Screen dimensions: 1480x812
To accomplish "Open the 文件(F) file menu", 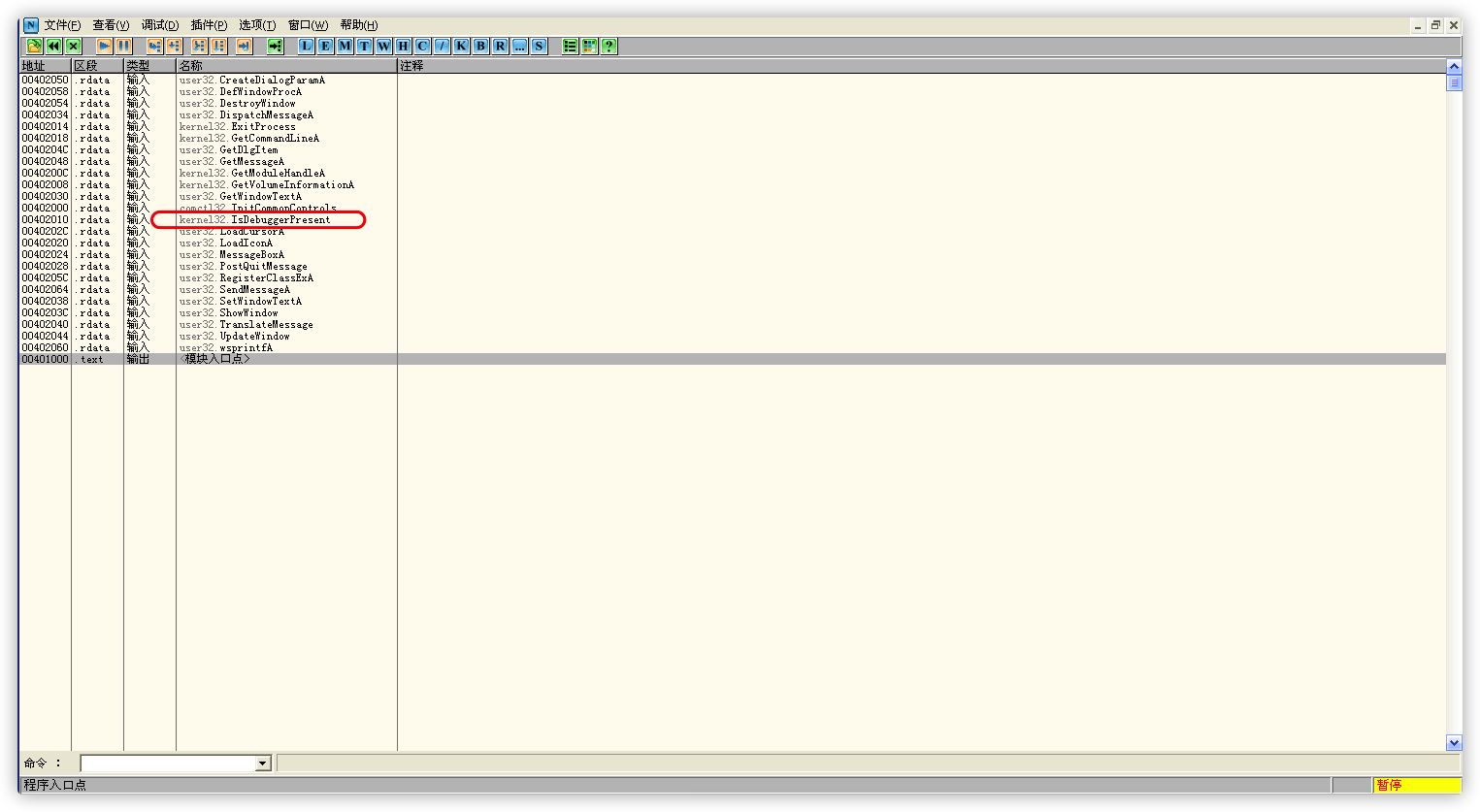I will pyautogui.click(x=62, y=25).
